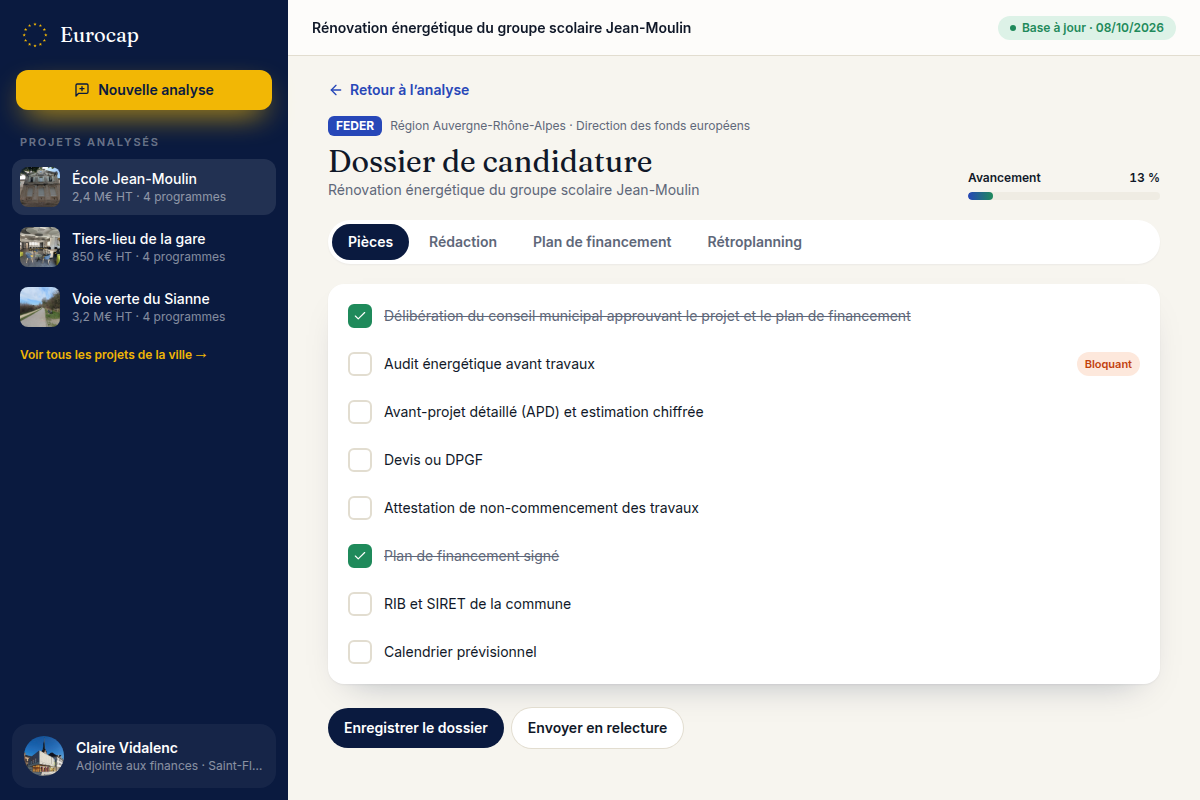The image size is (1200, 800).
Task: Select Voie verte du Sianne project title
Action: click(x=141, y=299)
